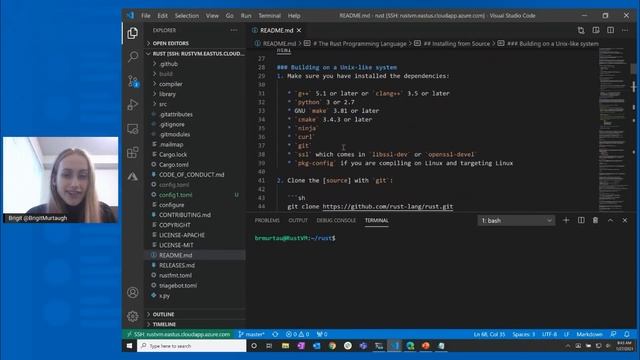Expand the OPEN EDITORS section
This screenshot has width=640, height=360.
coord(195,43)
